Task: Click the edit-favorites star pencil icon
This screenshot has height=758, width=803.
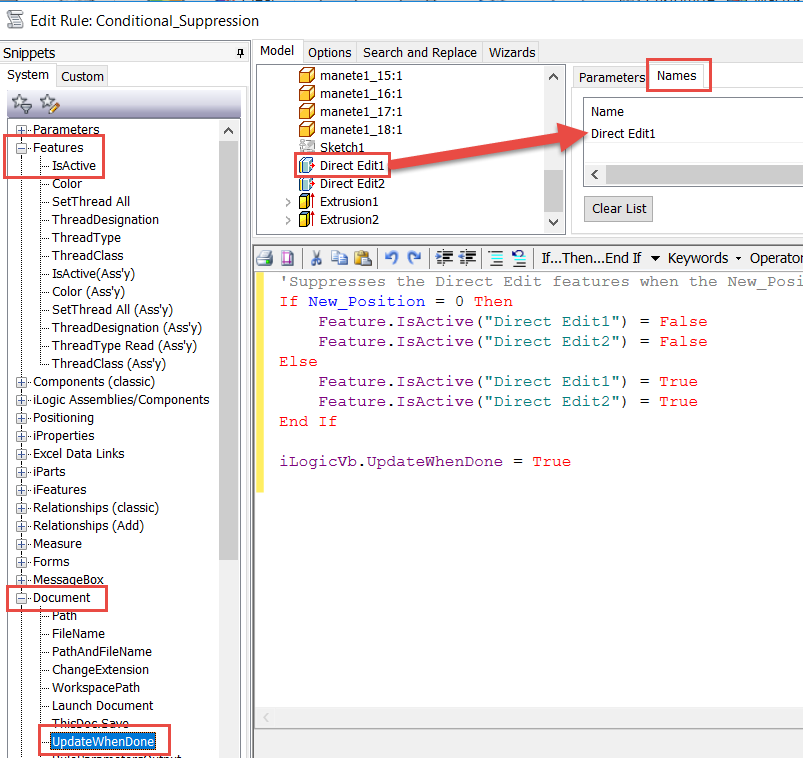Action: coord(50,103)
